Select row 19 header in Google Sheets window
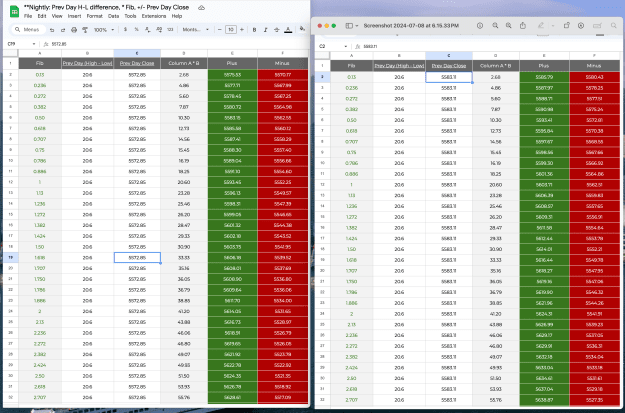 point(11,258)
